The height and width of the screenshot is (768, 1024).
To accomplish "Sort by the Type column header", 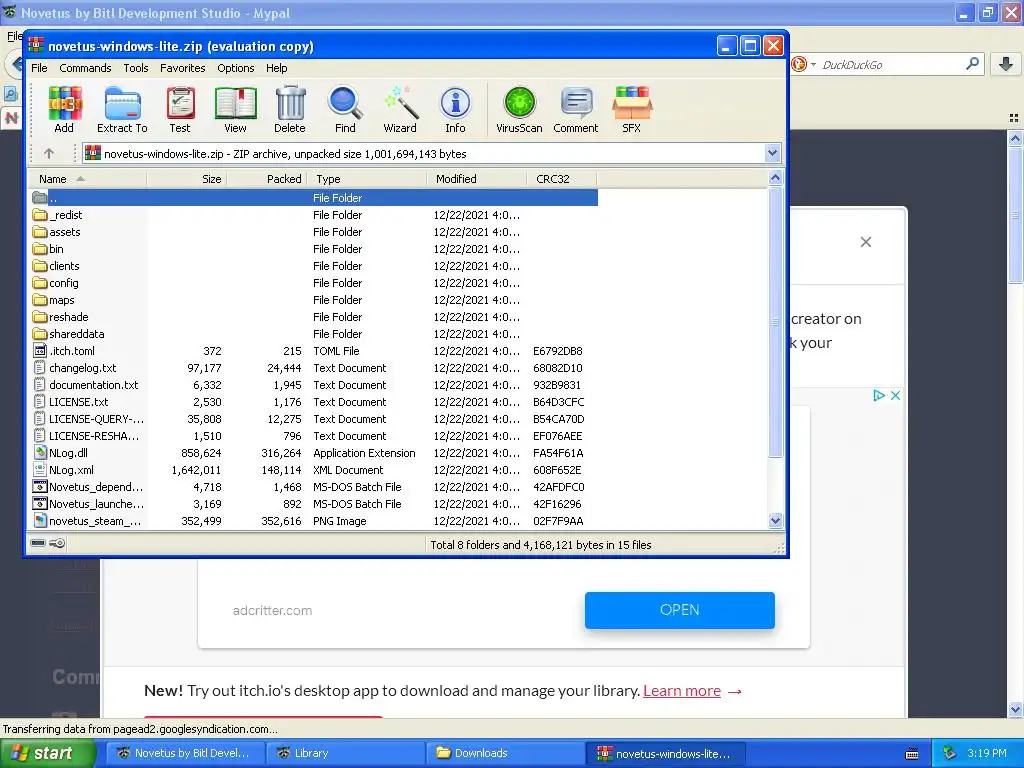I will (x=367, y=179).
